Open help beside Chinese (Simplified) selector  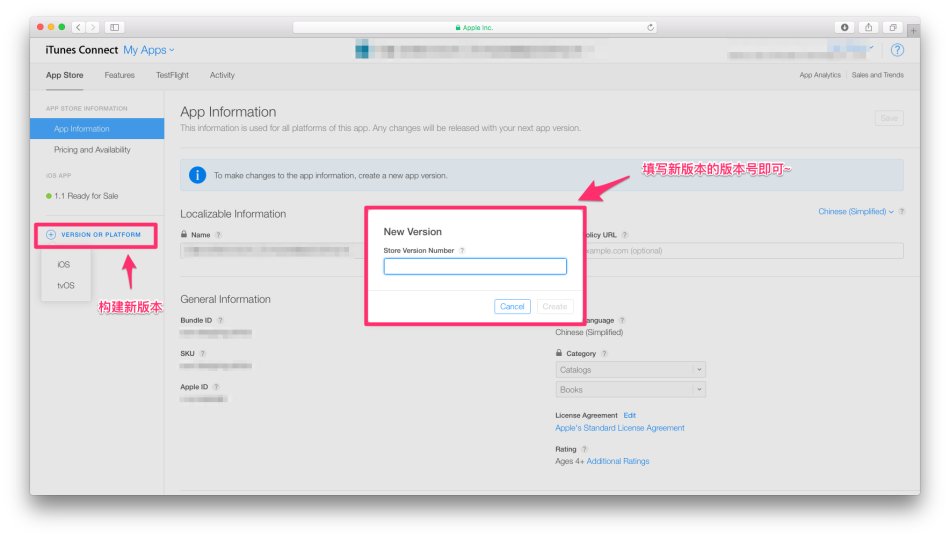pos(902,211)
